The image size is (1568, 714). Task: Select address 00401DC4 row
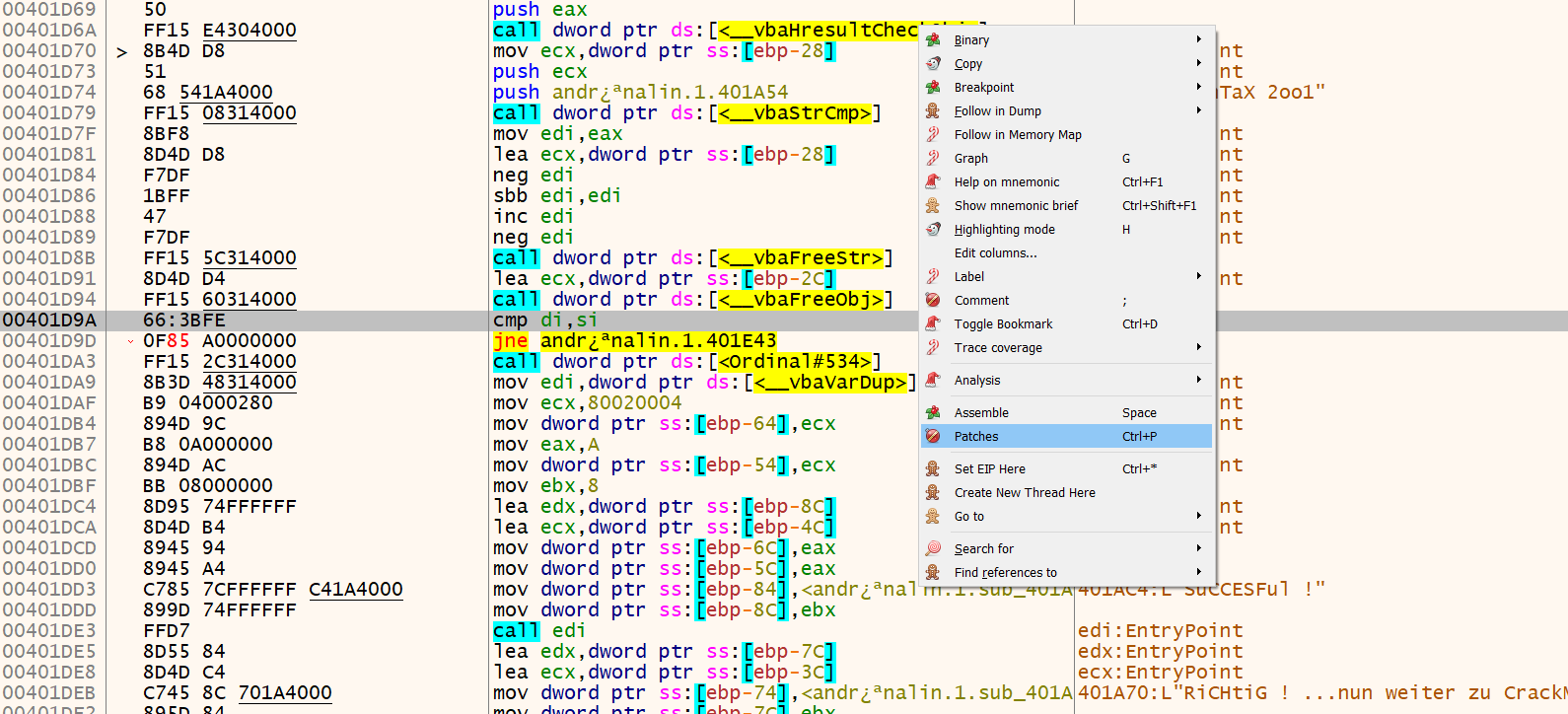49,507
